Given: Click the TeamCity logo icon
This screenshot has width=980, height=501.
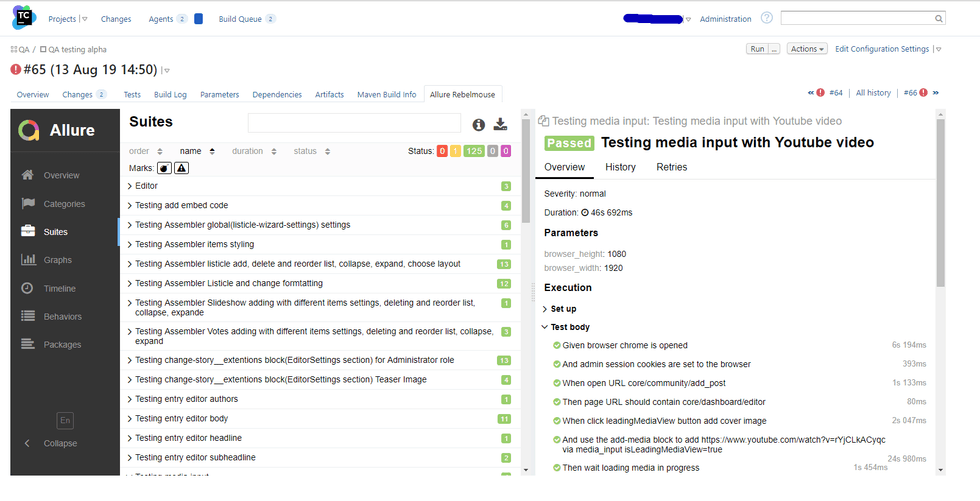Looking at the screenshot, I should tap(22, 18).
